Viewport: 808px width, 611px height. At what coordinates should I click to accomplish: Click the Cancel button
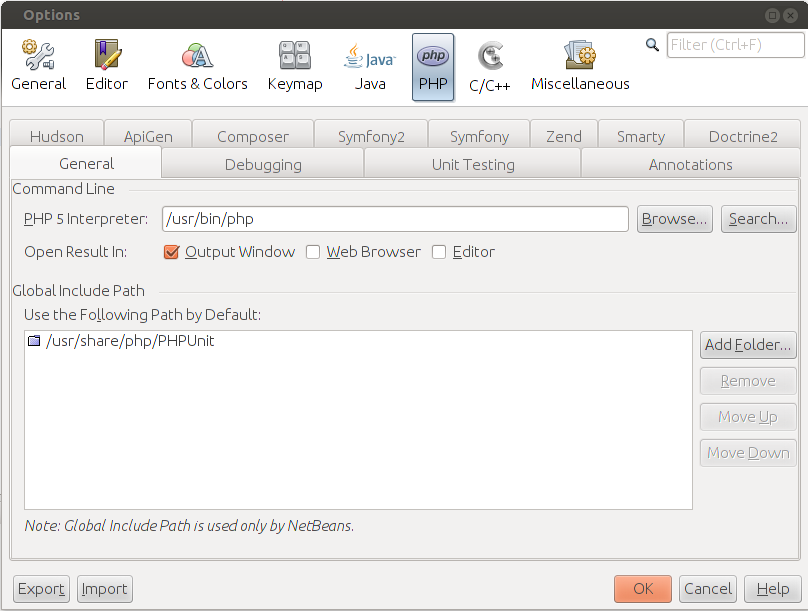pyautogui.click(x=708, y=589)
